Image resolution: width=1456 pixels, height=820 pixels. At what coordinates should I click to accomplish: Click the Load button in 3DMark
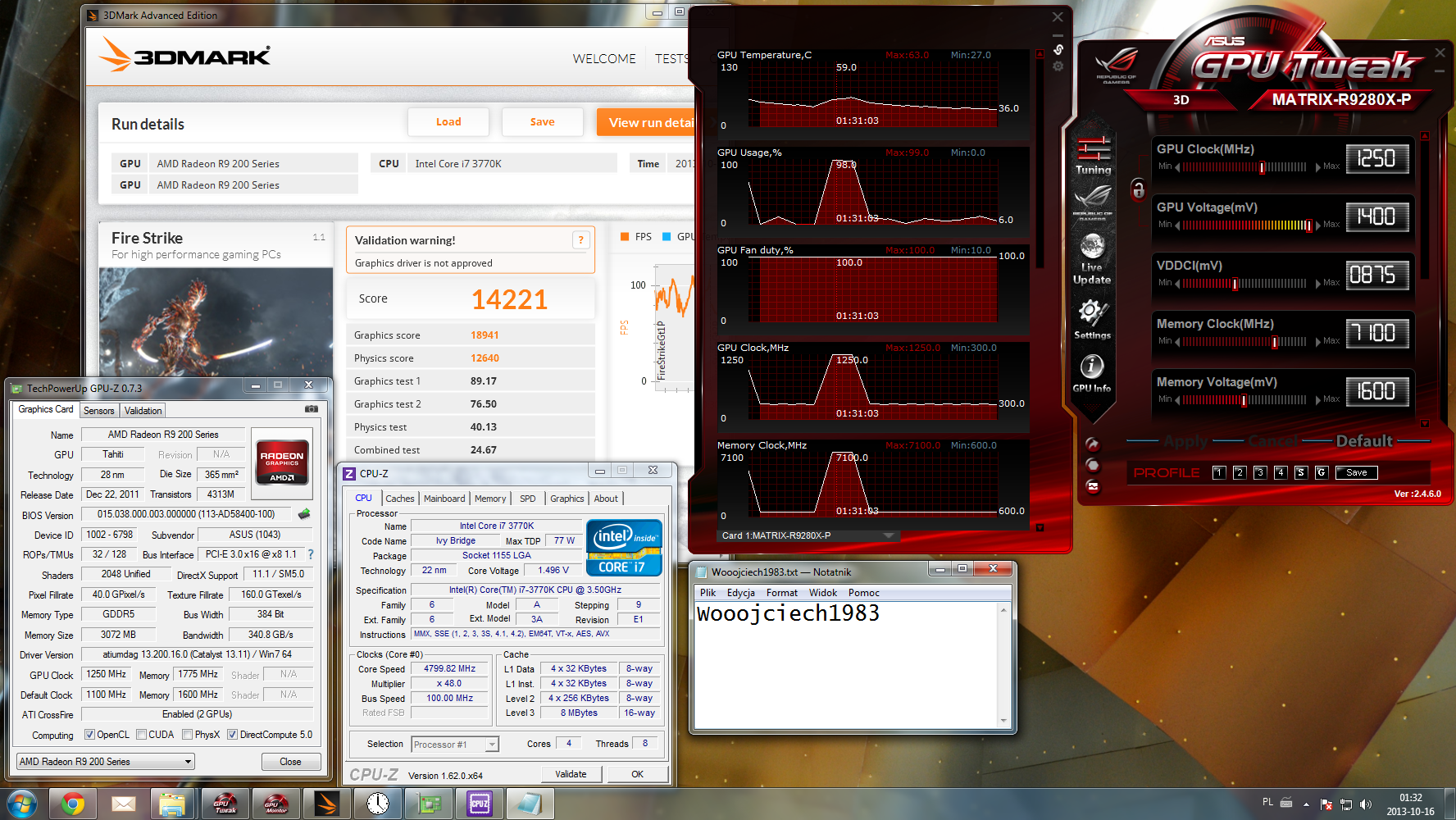point(448,122)
